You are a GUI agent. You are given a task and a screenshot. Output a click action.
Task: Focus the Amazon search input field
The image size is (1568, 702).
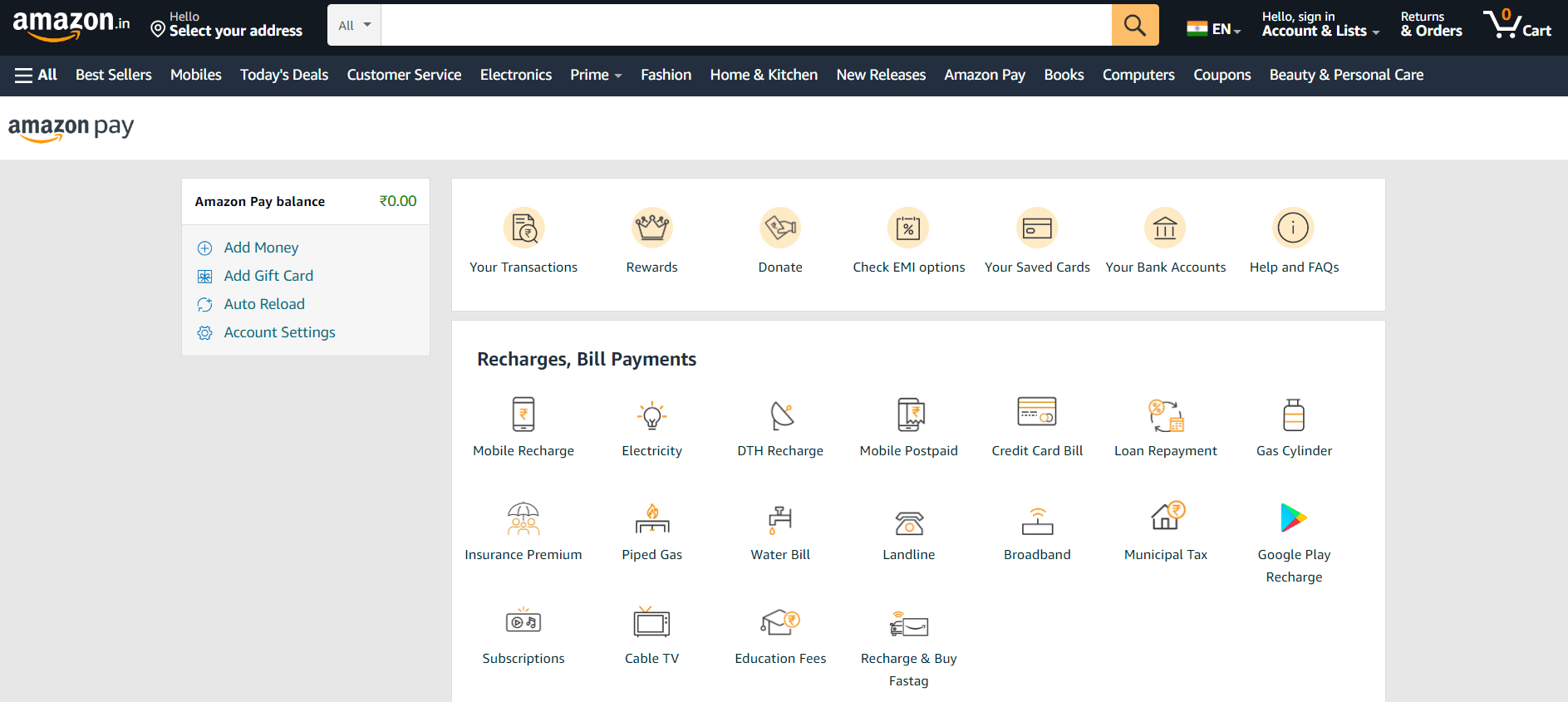point(746,25)
